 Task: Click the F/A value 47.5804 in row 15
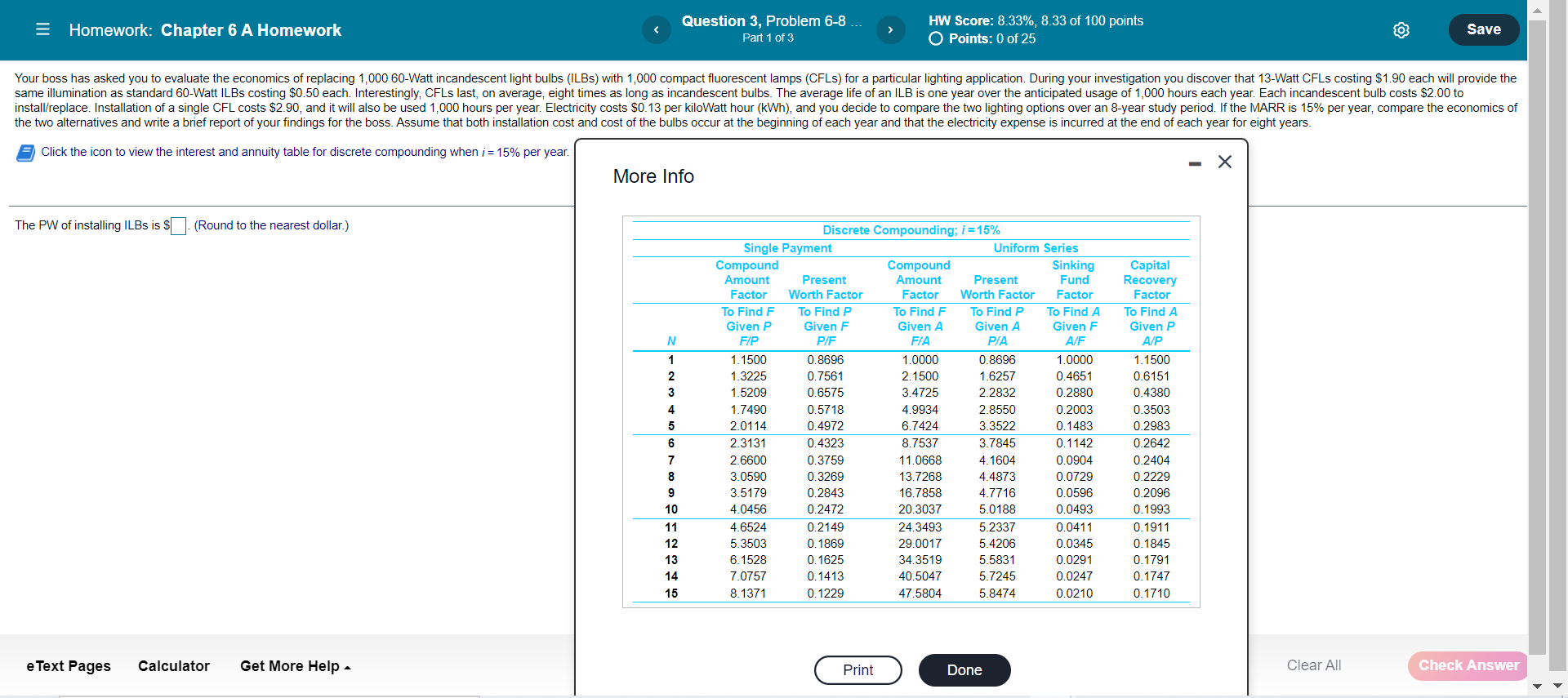920,594
